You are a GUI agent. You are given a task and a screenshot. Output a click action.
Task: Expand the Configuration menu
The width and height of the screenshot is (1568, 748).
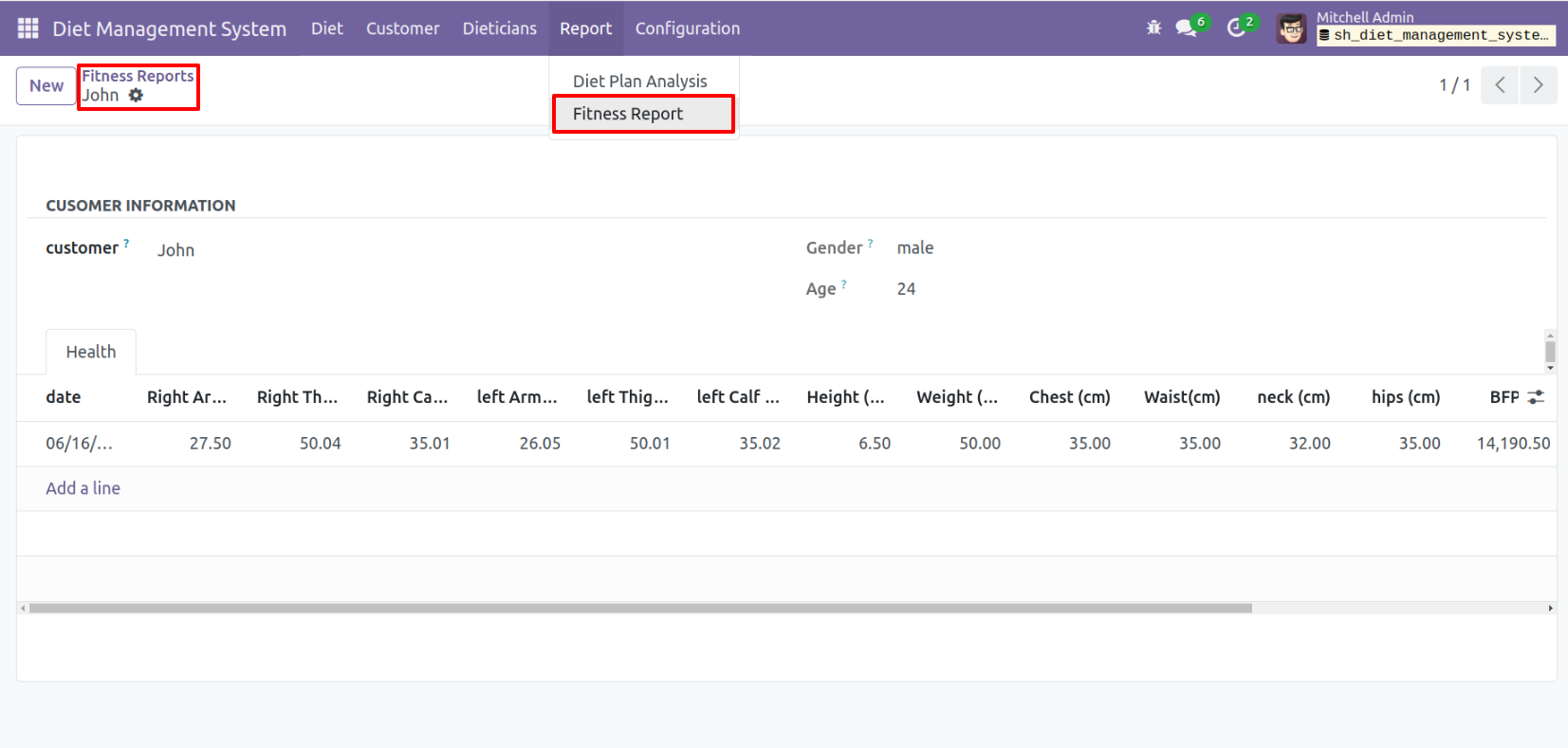(687, 28)
